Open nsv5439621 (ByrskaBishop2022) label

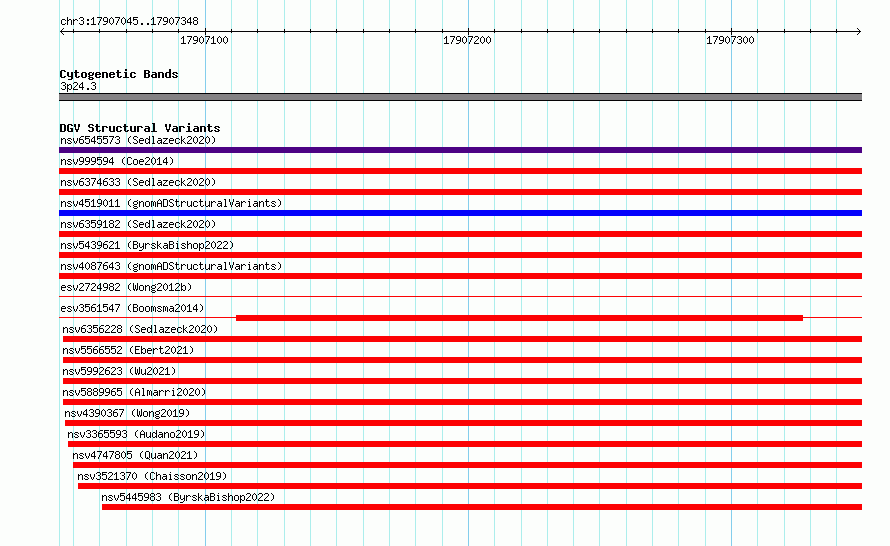[x=147, y=245]
